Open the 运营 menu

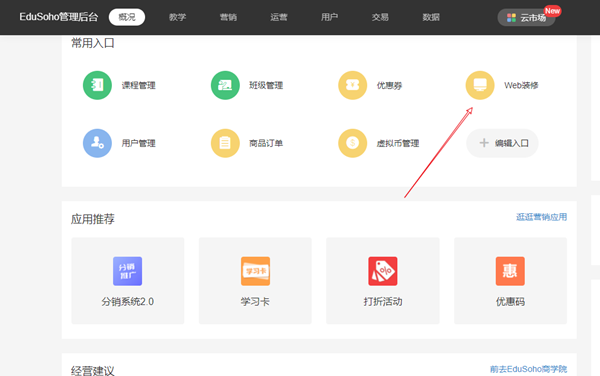point(279,17)
